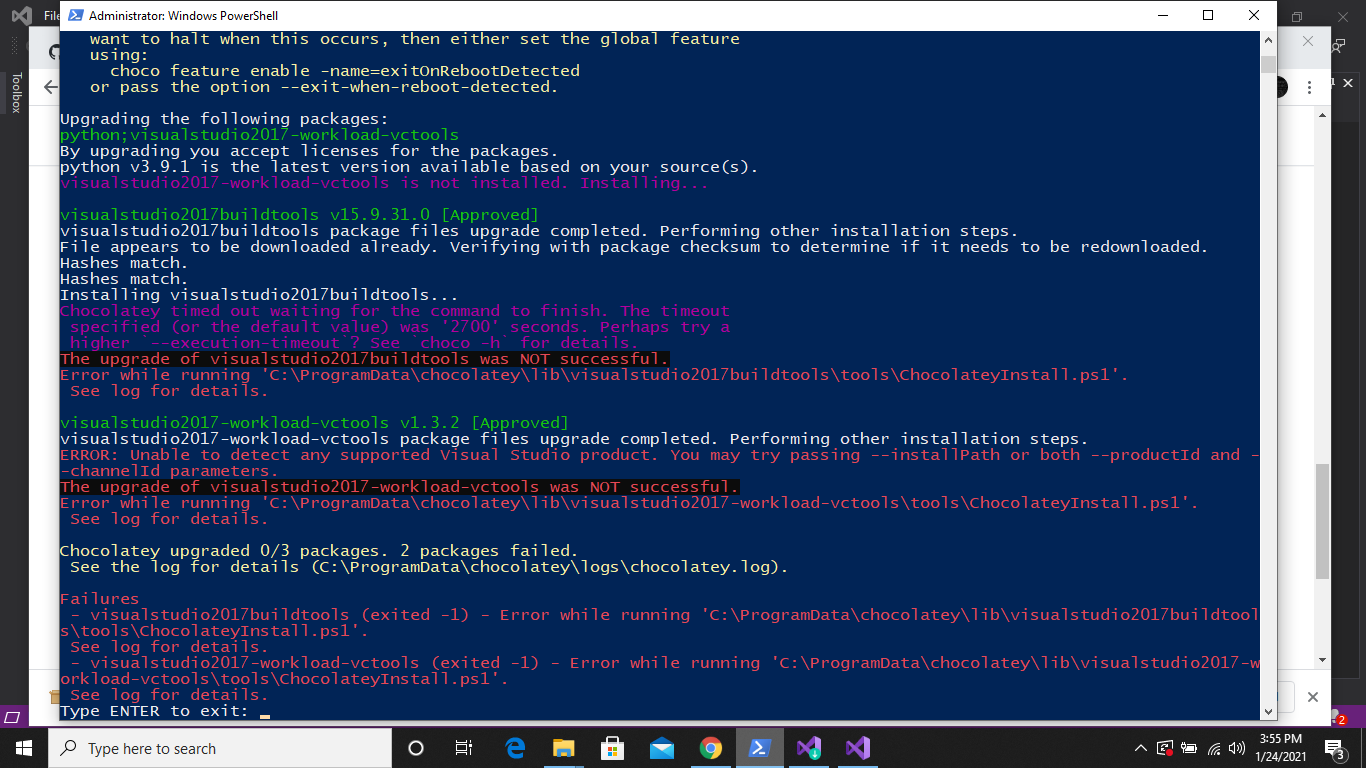Click 'visualstudio2017-workload-vctools v1.3.2 [Approved]' line

click(314, 423)
